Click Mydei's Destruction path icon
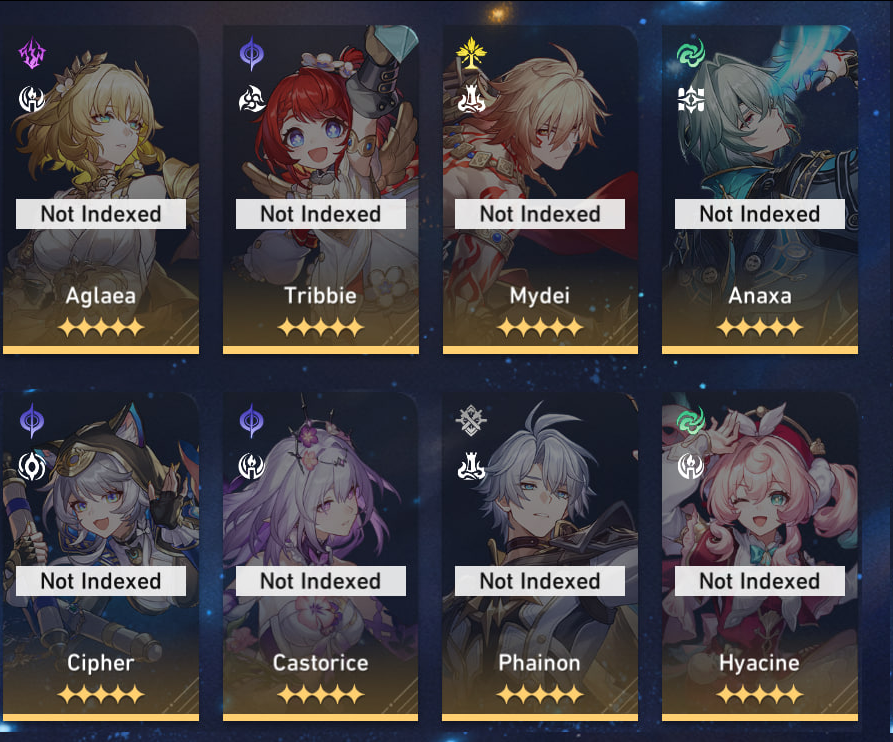The width and height of the screenshot is (893, 742). 471,99
